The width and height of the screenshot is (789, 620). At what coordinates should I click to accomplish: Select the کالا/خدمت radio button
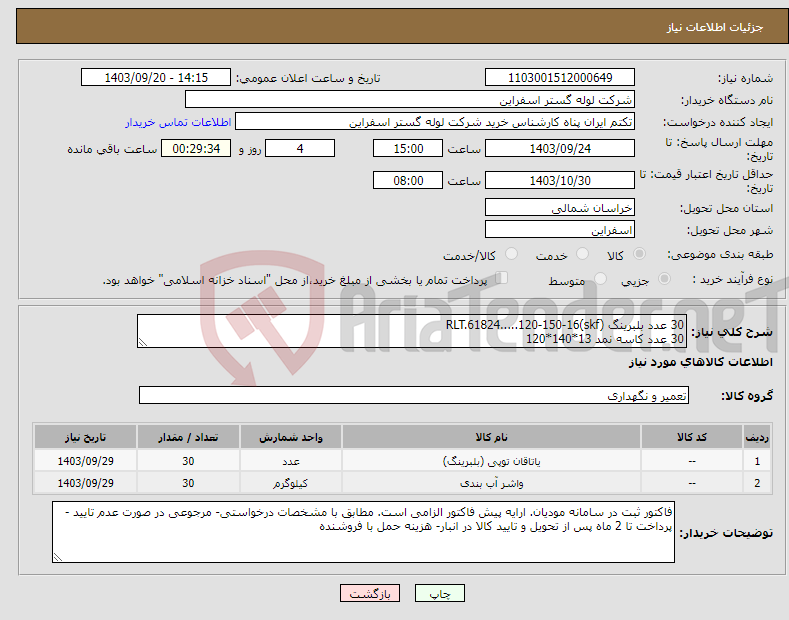(x=511, y=254)
